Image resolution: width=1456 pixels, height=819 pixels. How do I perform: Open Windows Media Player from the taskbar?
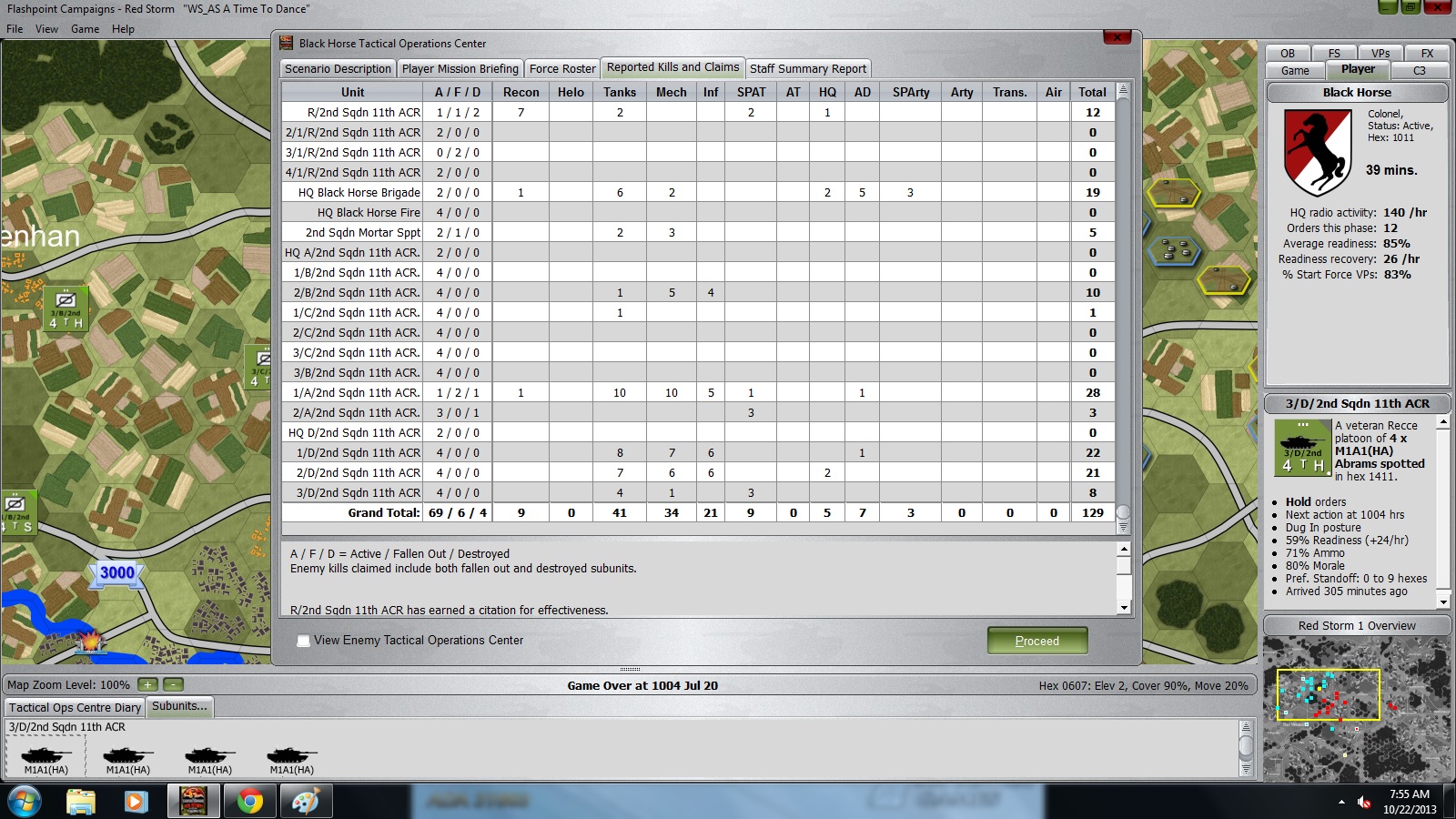point(136,802)
